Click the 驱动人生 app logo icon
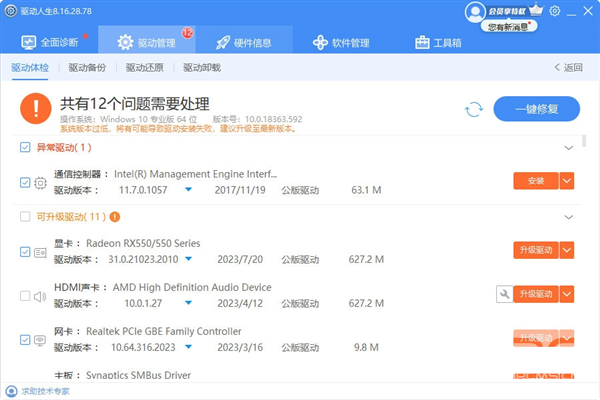Image resolution: width=600 pixels, height=400 pixels. [x=11, y=11]
